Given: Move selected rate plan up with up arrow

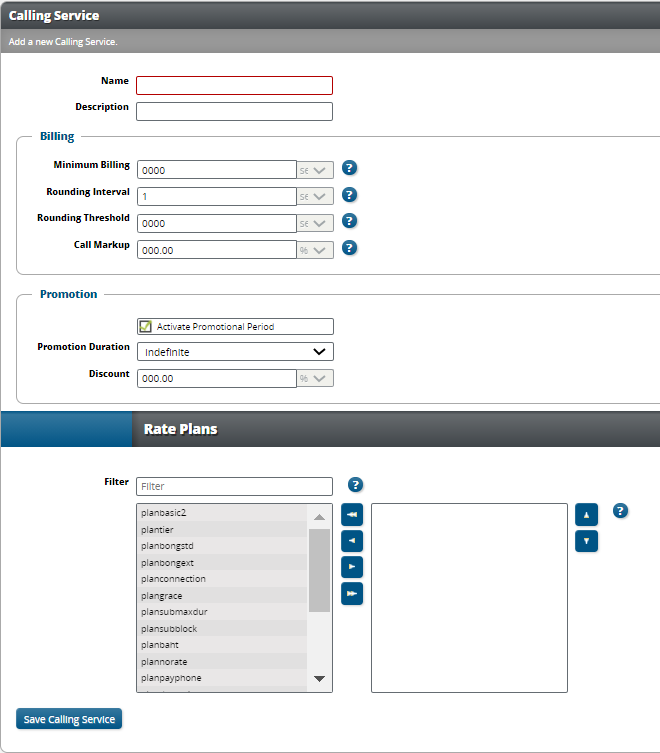Looking at the screenshot, I should pyautogui.click(x=587, y=514).
